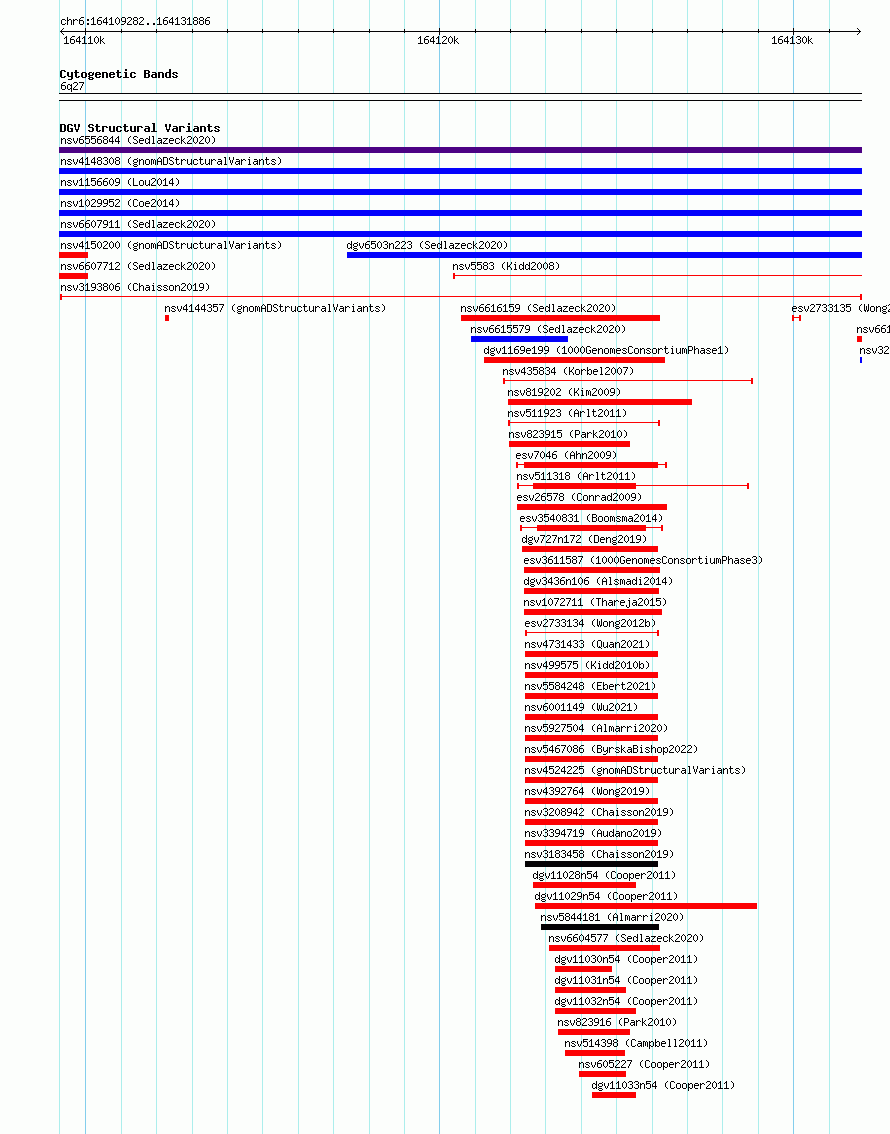Open esv2733135 variant label
This screenshot has width=890, height=1134.
(x=840, y=308)
